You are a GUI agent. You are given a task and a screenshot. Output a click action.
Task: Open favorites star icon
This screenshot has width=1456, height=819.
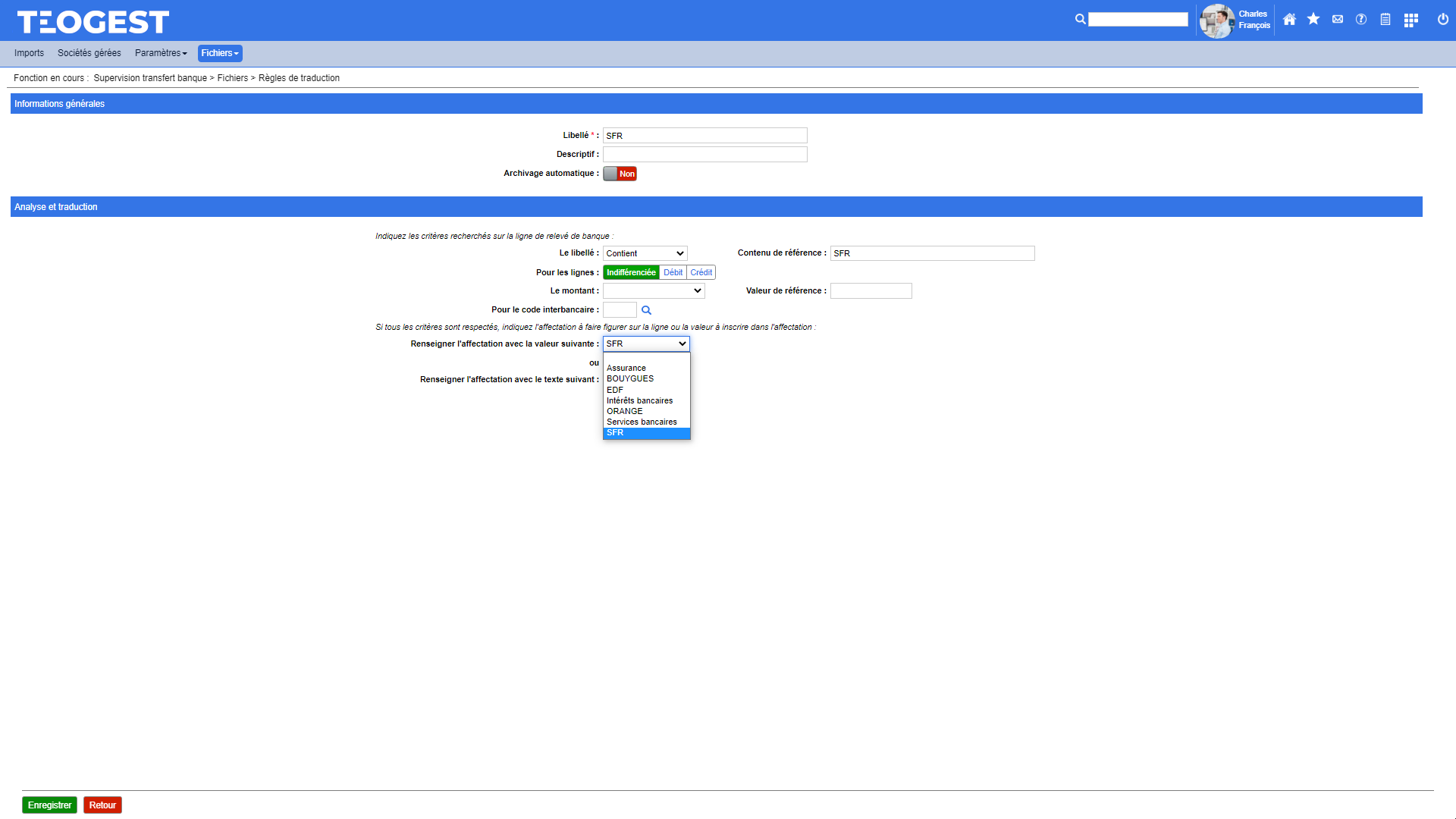(x=1313, y=20)
